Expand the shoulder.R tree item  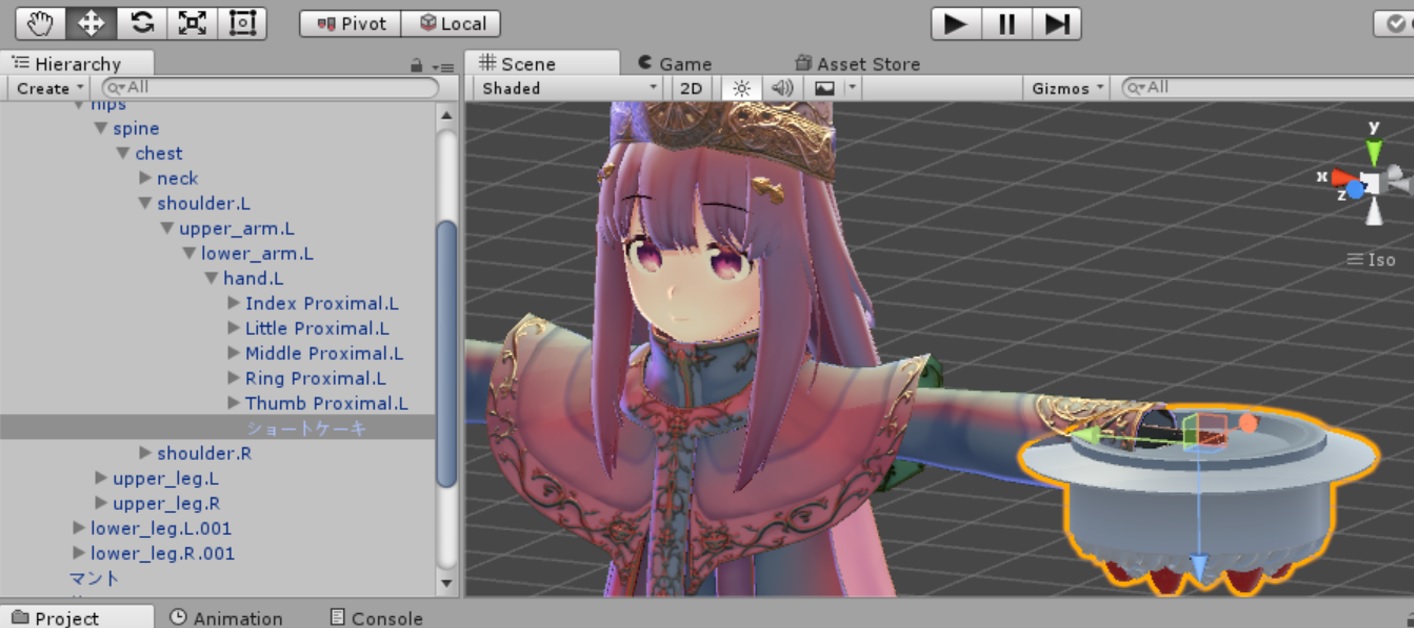(x=146, y=453)
